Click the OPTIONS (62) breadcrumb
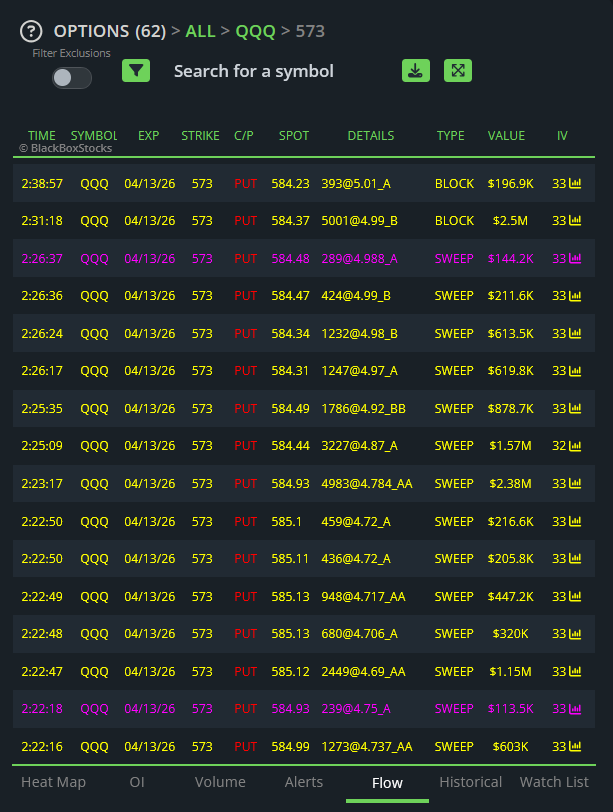613x812 pixels. coord(110,31)
